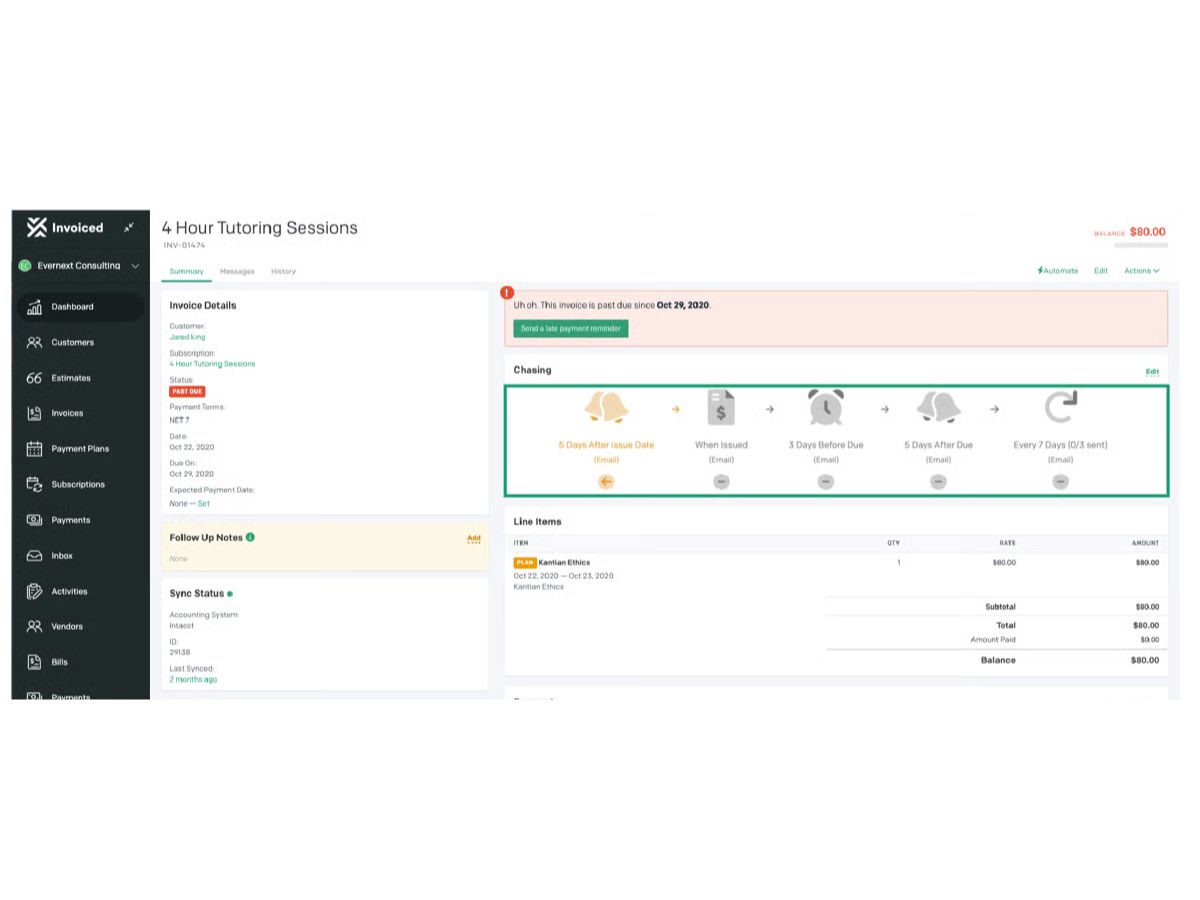
Task: Open Subscriptions in sidebar
Action: (80, 484)
